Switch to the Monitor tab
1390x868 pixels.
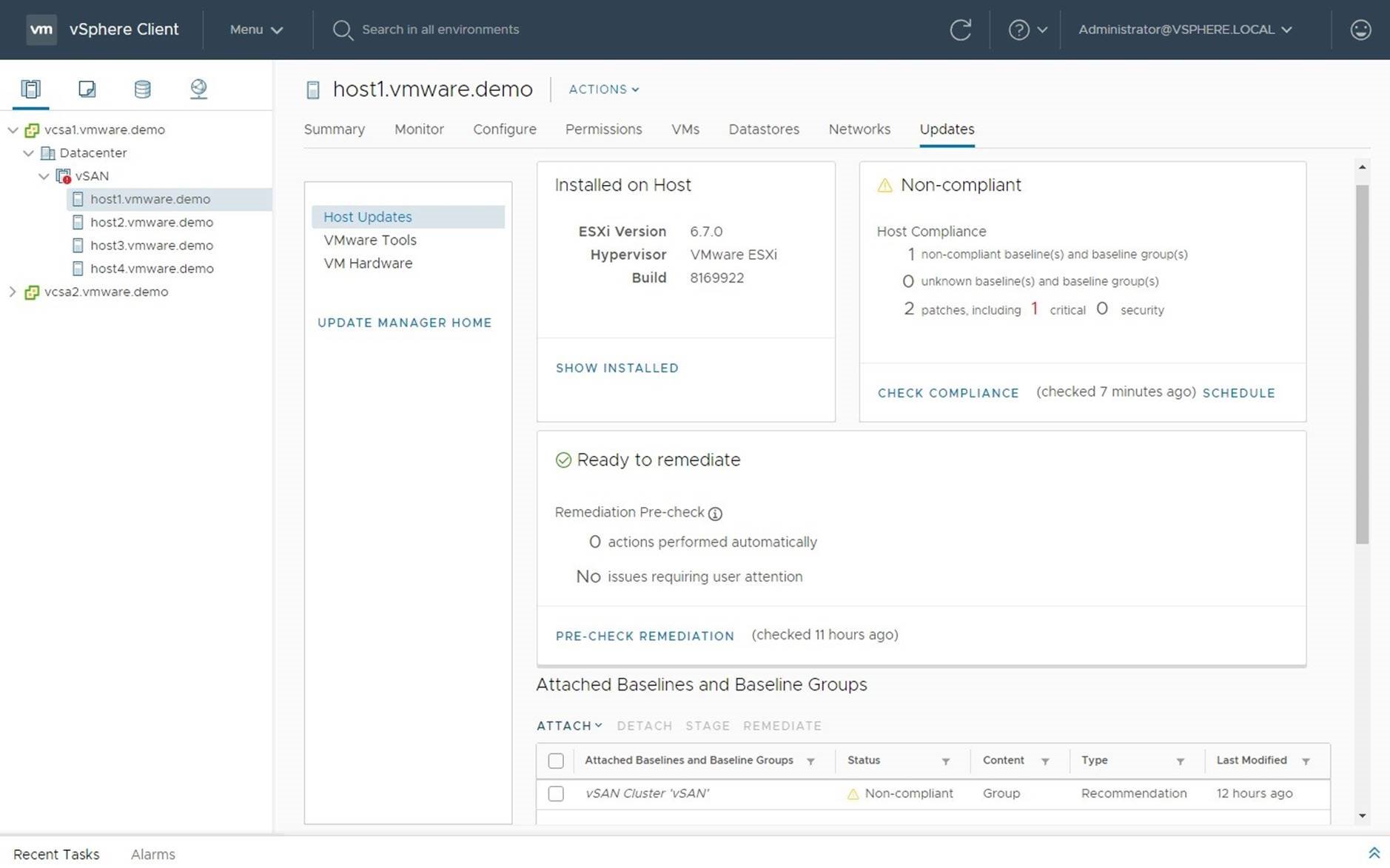pyautogui.click(x=419, y=129)
